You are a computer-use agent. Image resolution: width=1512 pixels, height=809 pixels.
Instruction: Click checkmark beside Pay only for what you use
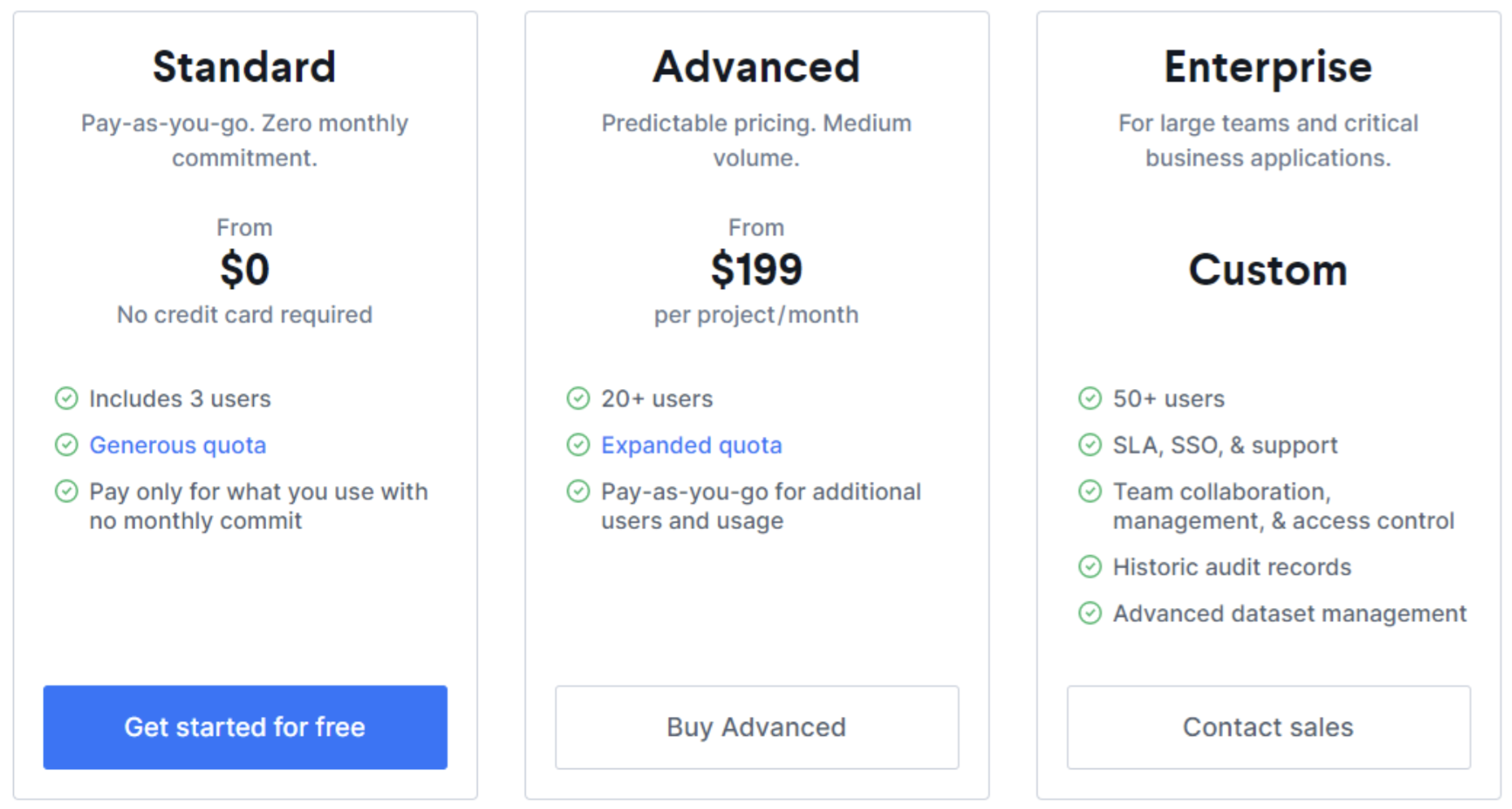click(x=66, y=492)
